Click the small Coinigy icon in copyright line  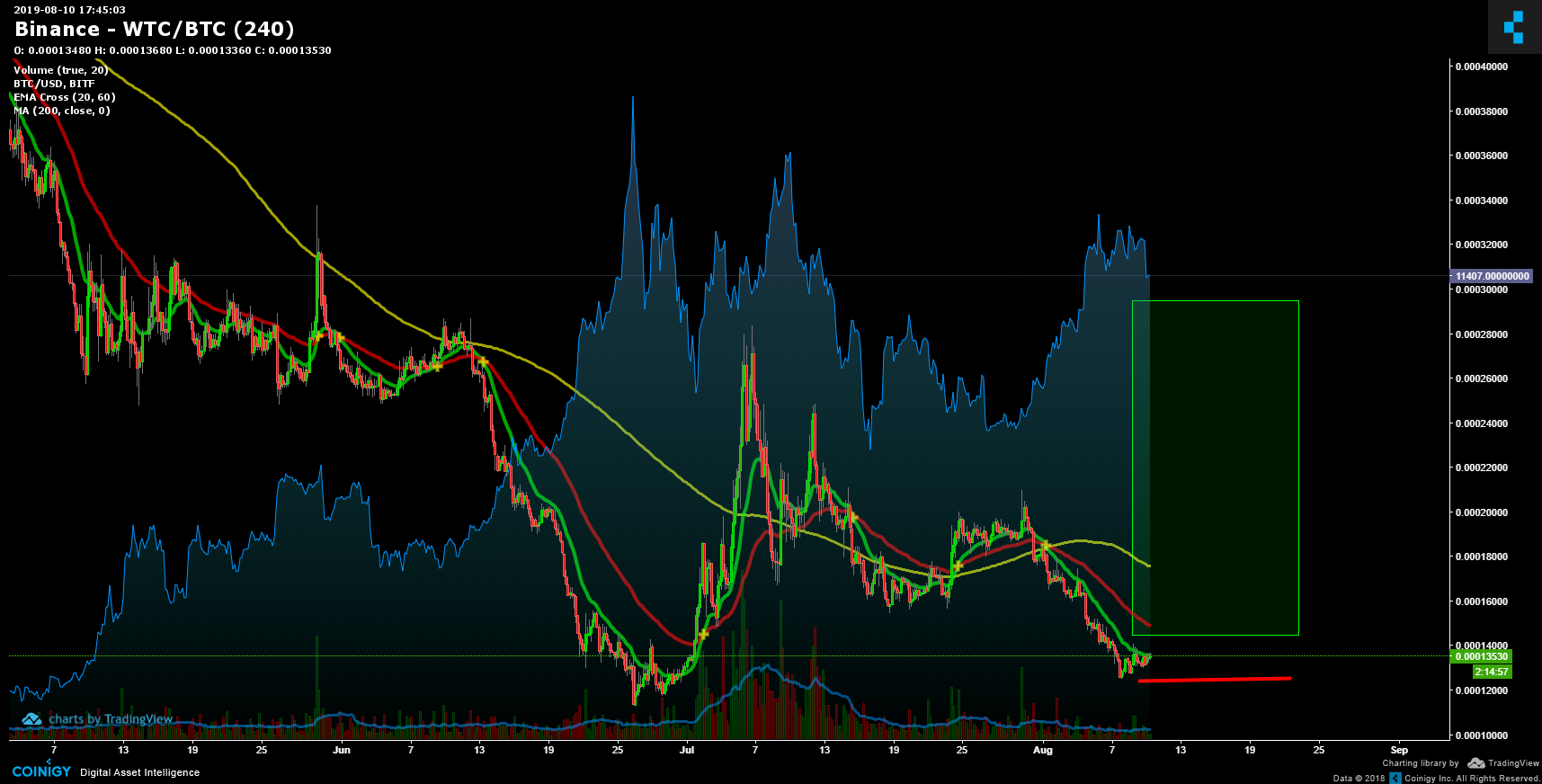tap(1395, 778)
